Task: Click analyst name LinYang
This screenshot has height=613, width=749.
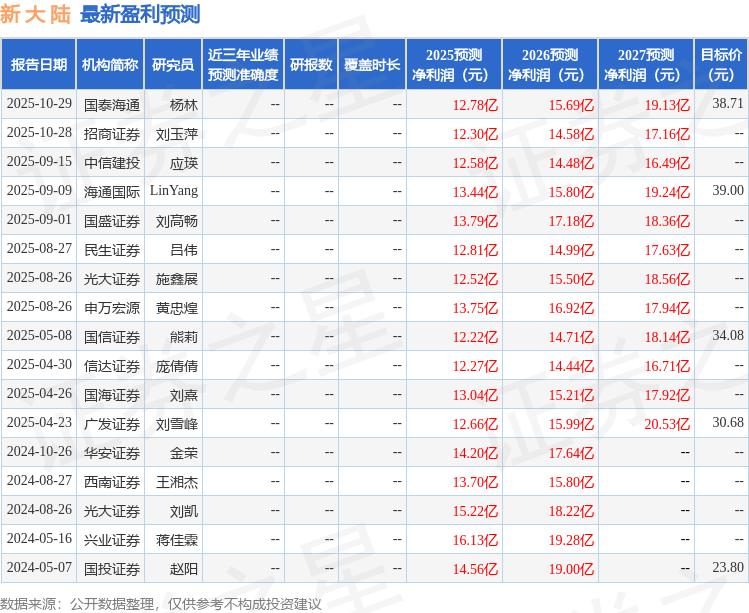Action: coord(174,191)
